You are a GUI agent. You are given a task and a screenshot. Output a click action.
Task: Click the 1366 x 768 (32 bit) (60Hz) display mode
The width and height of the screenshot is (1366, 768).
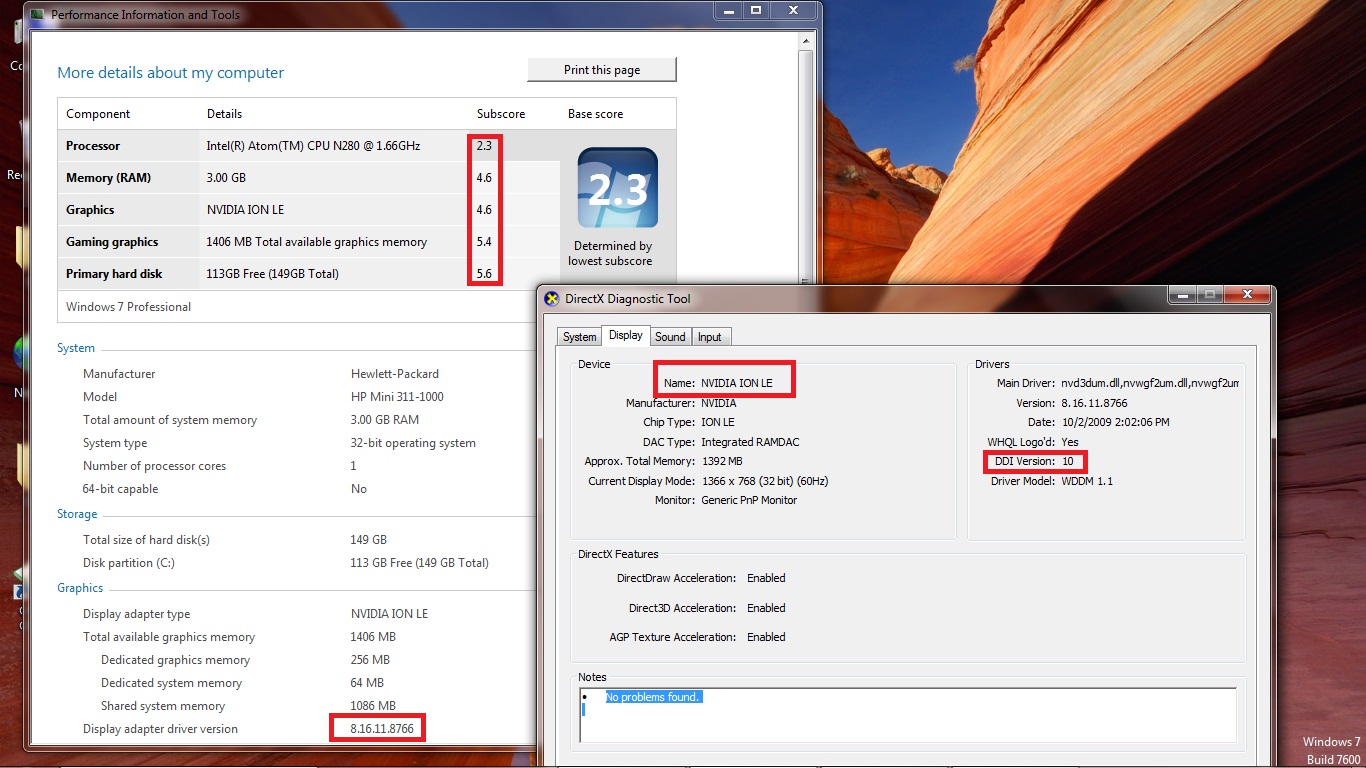coord(765,481)
